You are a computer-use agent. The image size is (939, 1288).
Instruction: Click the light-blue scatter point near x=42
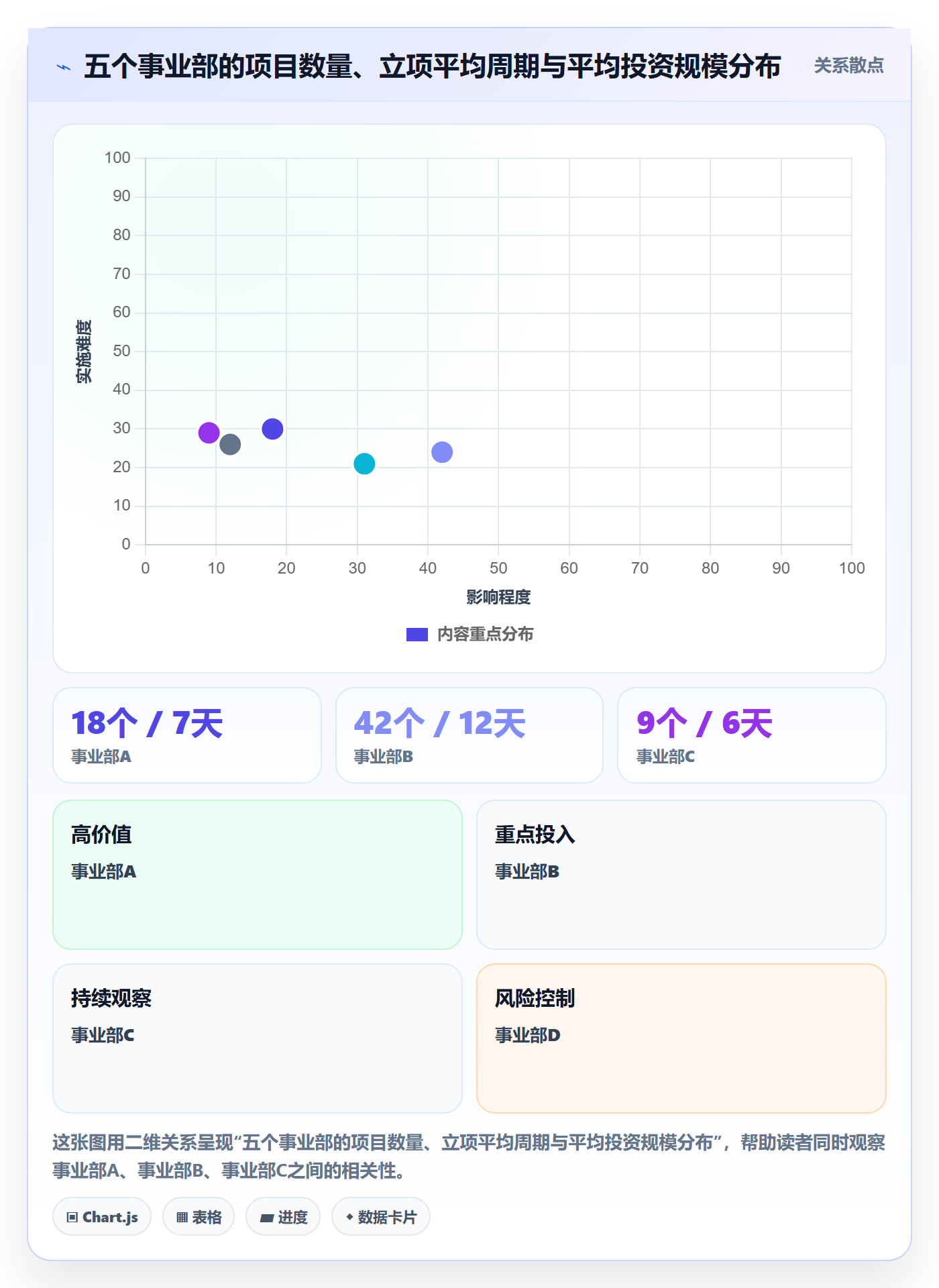[x=442, y=452]
